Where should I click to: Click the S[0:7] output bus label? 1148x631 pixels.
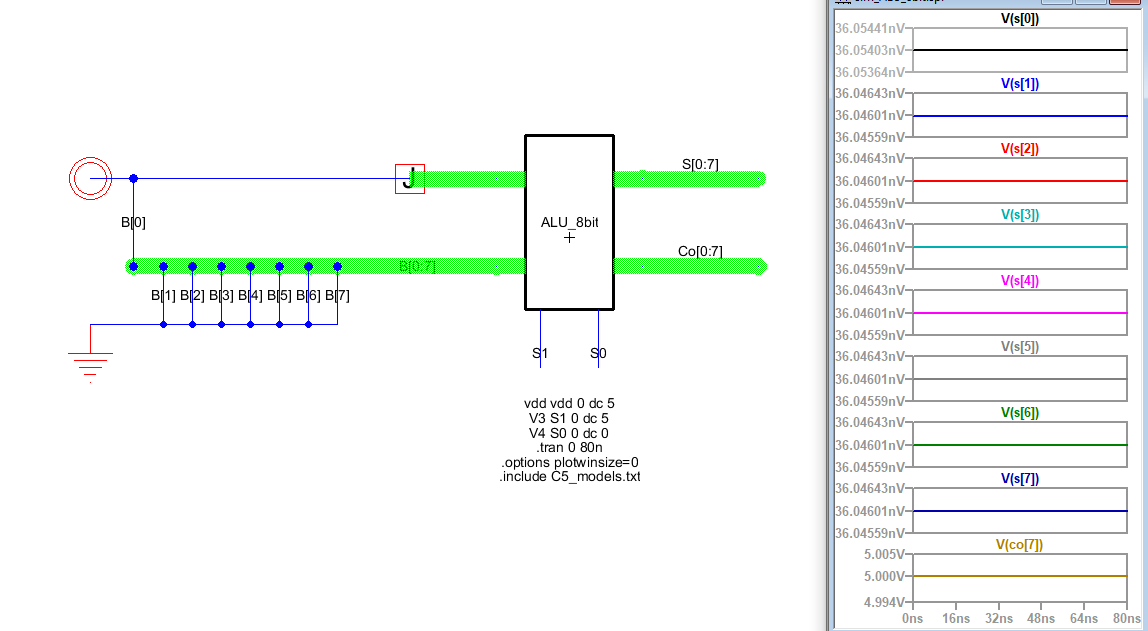[699, 164]
